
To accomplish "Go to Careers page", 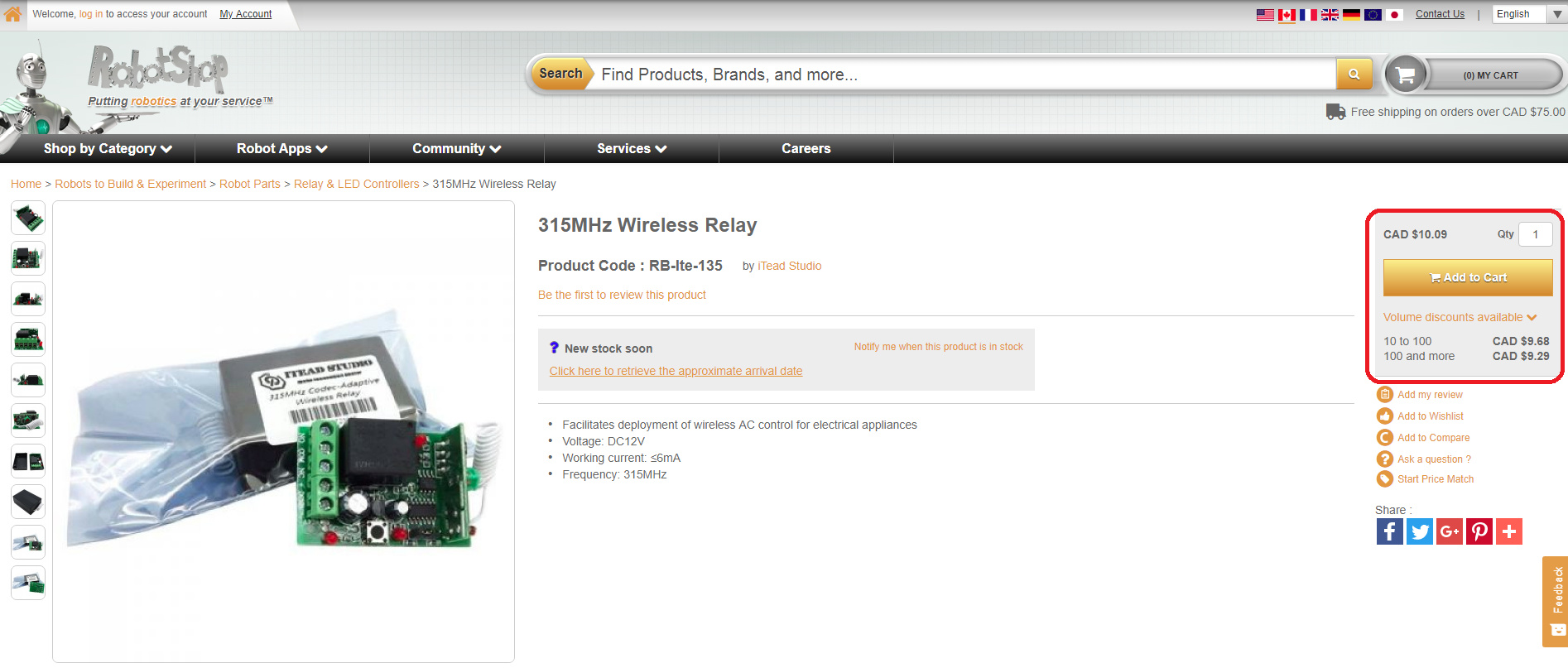I will coord(806,149).
